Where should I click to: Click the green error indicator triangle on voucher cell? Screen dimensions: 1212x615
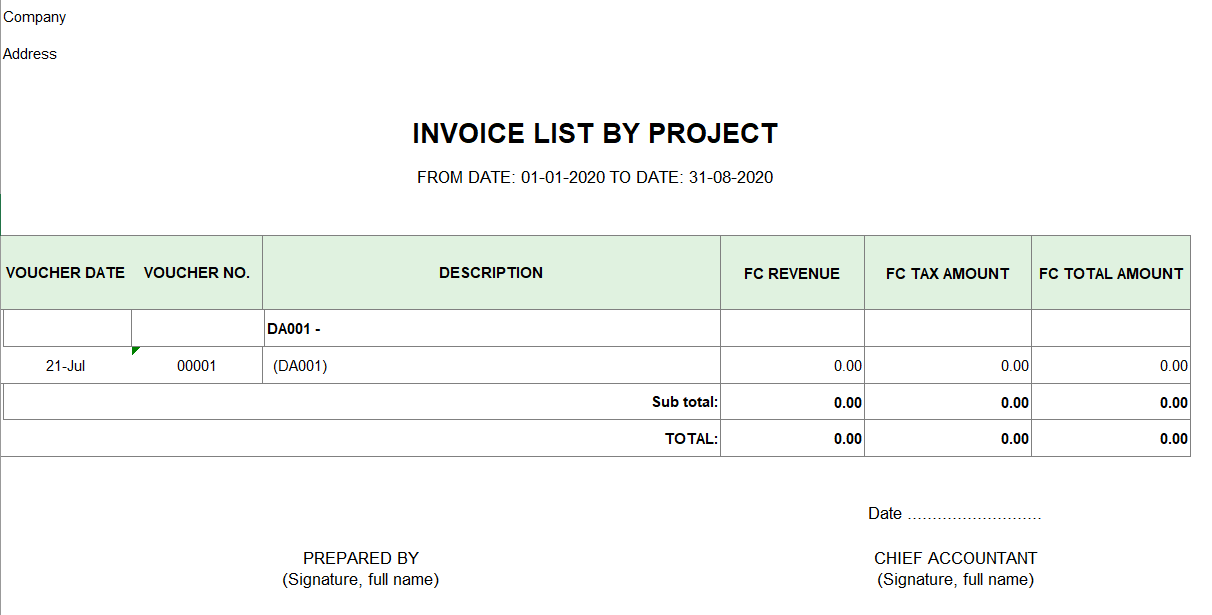(135, 350)
